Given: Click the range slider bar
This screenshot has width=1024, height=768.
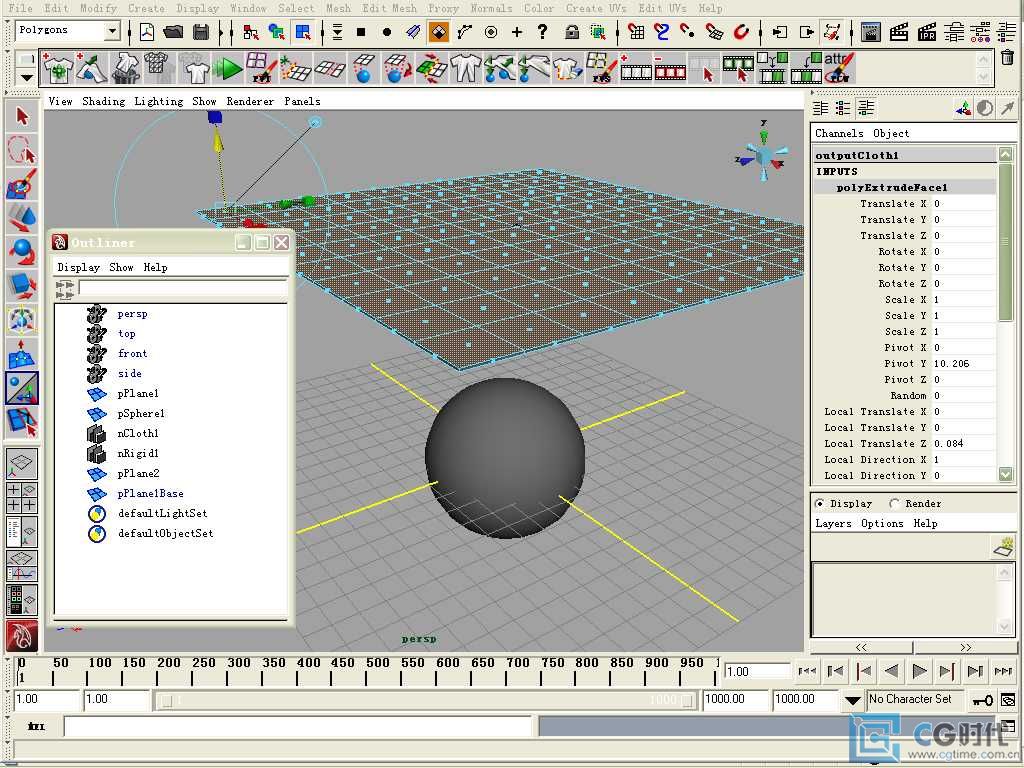Looking at the screenshot, I should (427, 700).
